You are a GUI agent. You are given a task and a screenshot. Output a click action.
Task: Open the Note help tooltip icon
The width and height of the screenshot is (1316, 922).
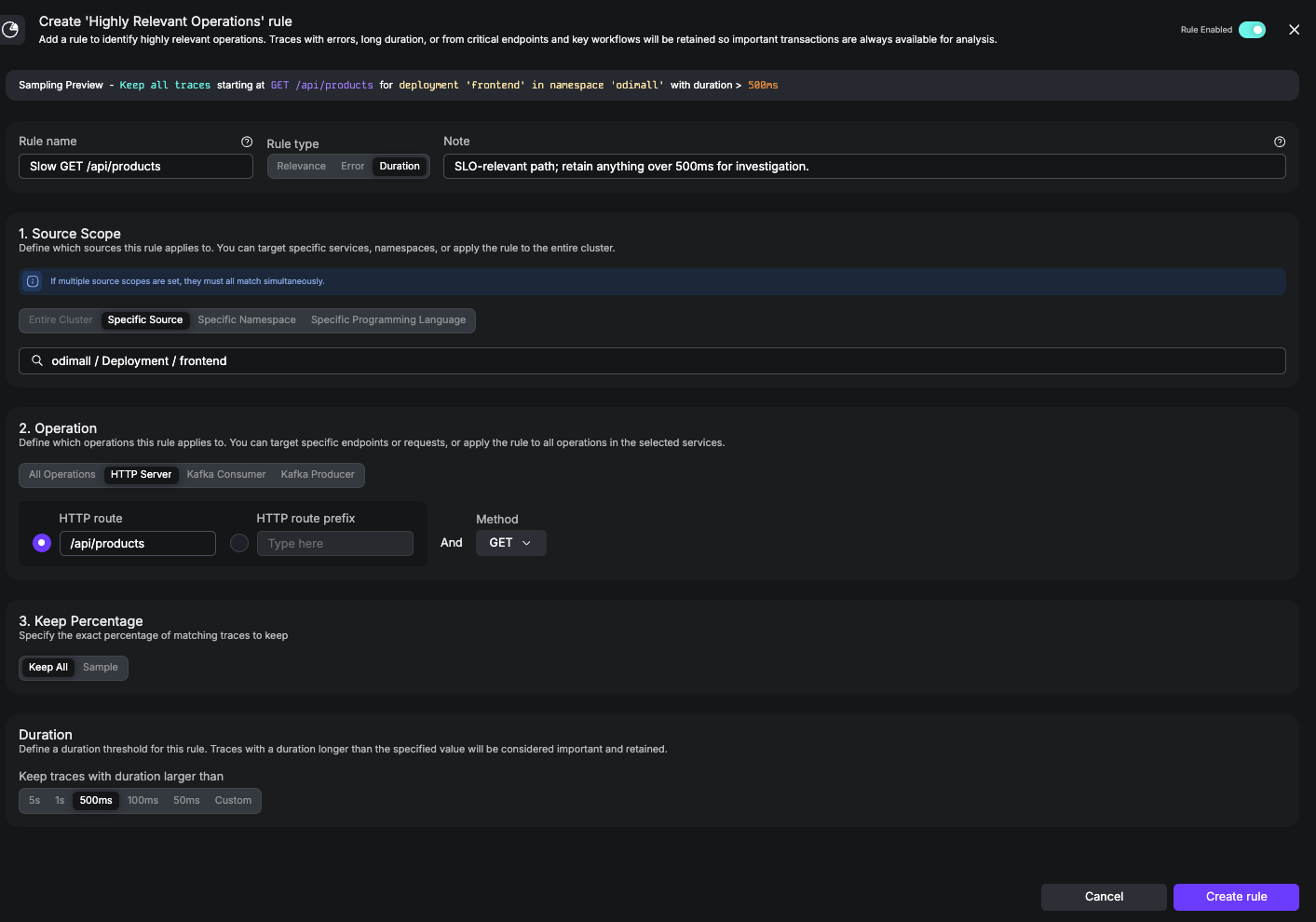click(1280, 142)
